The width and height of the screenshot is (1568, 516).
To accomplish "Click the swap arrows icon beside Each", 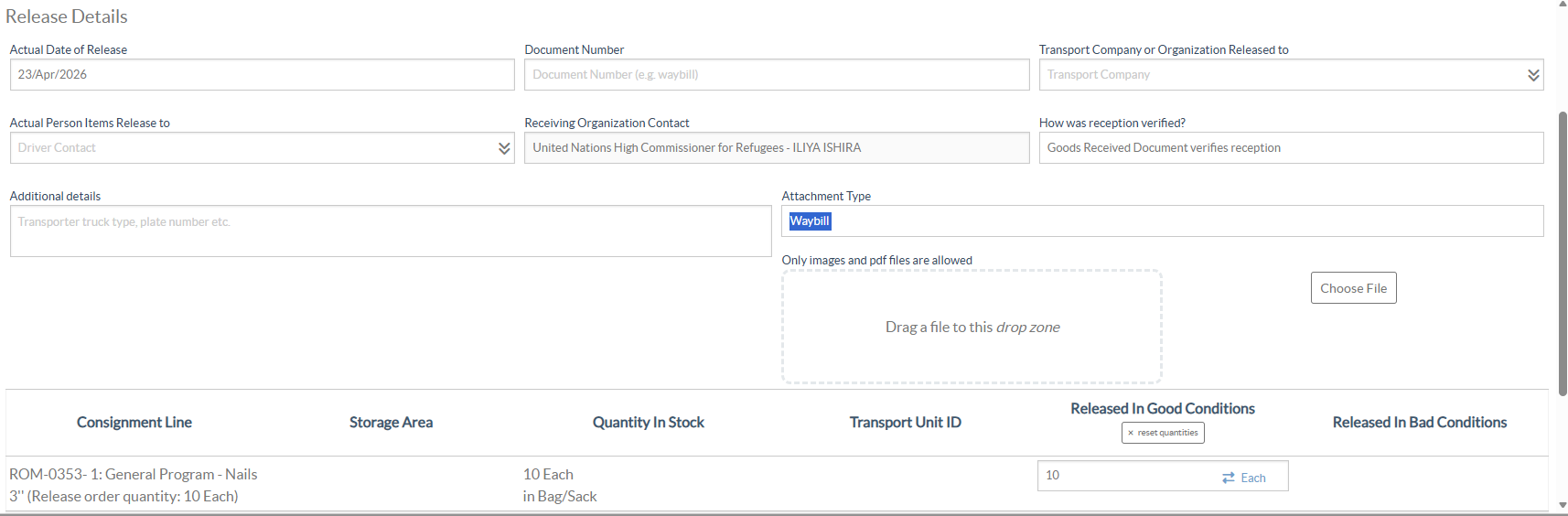I will 1229,478.
